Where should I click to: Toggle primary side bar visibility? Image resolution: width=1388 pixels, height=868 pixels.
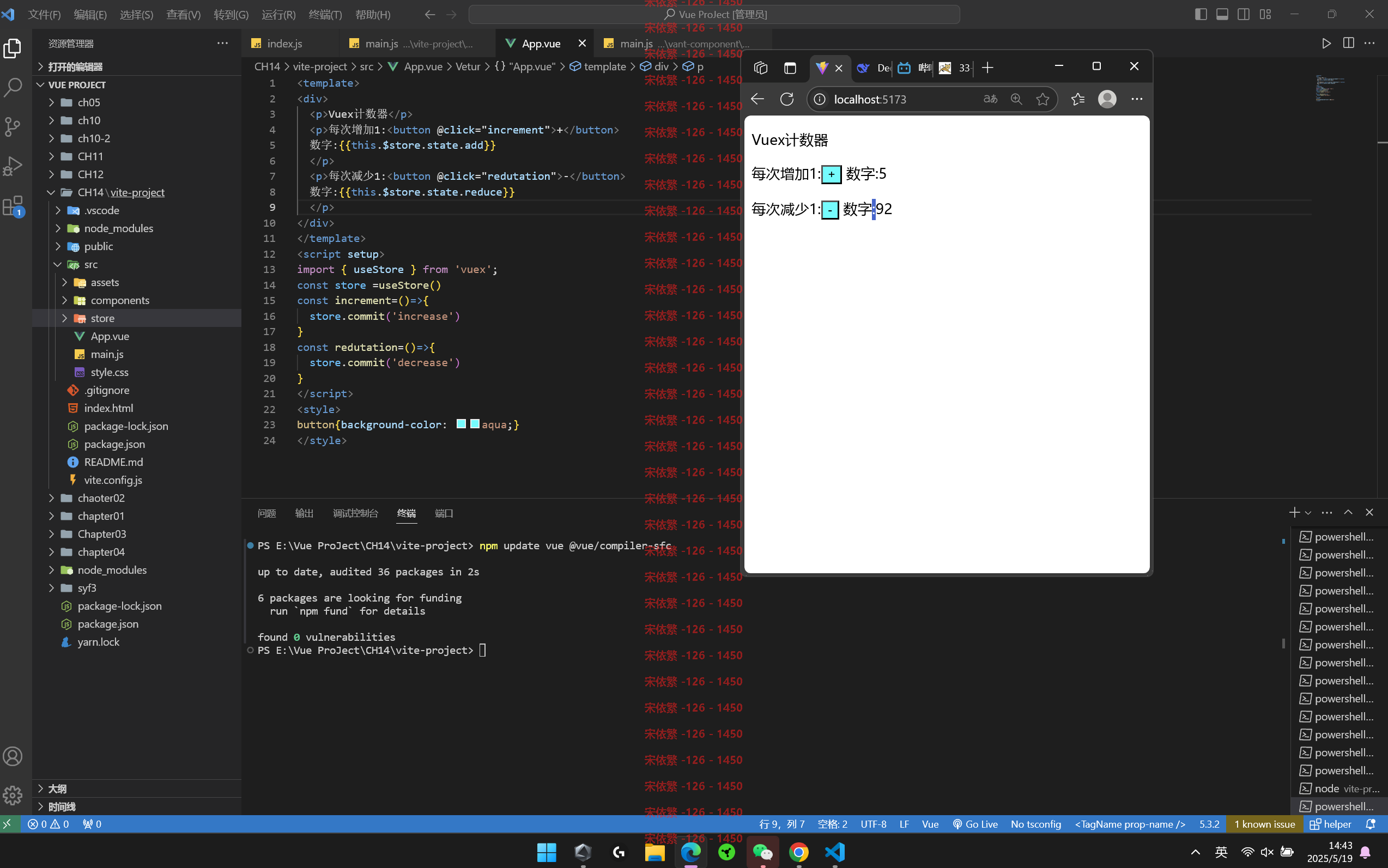point(1201,14)
